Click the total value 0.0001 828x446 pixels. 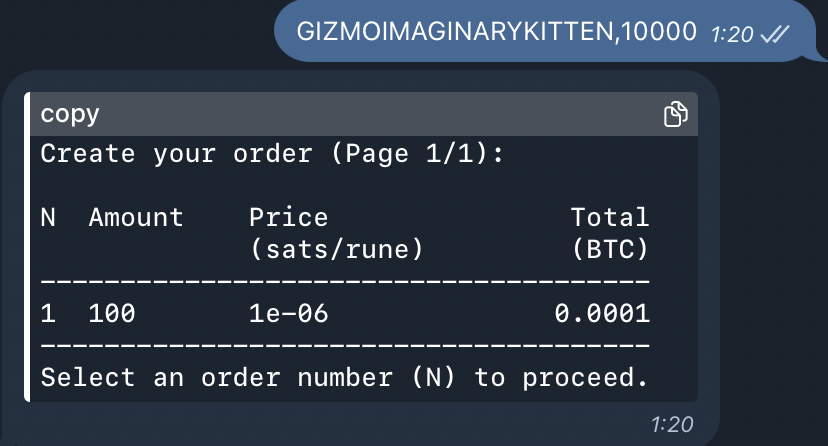(602, 314)
